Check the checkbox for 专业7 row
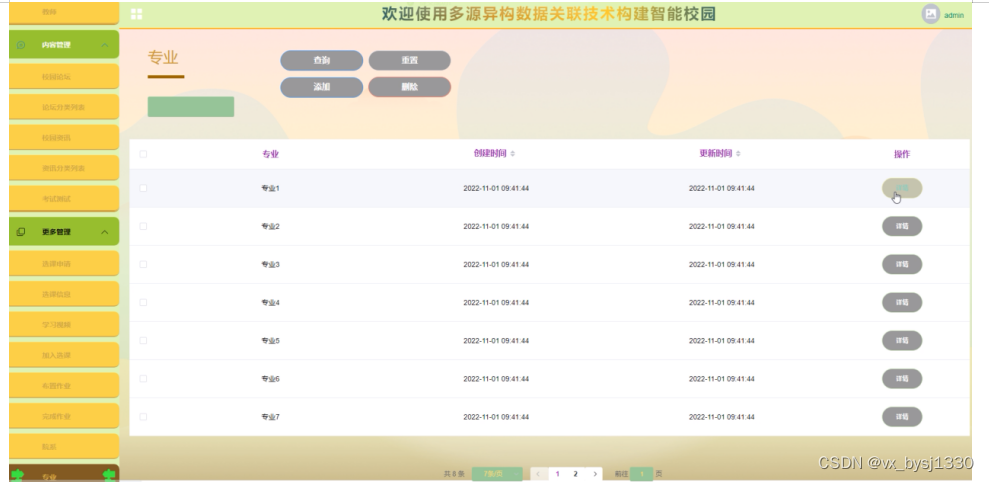Viewport: 989px width, 482px height. pyautogui.click(x=143, y=416)
